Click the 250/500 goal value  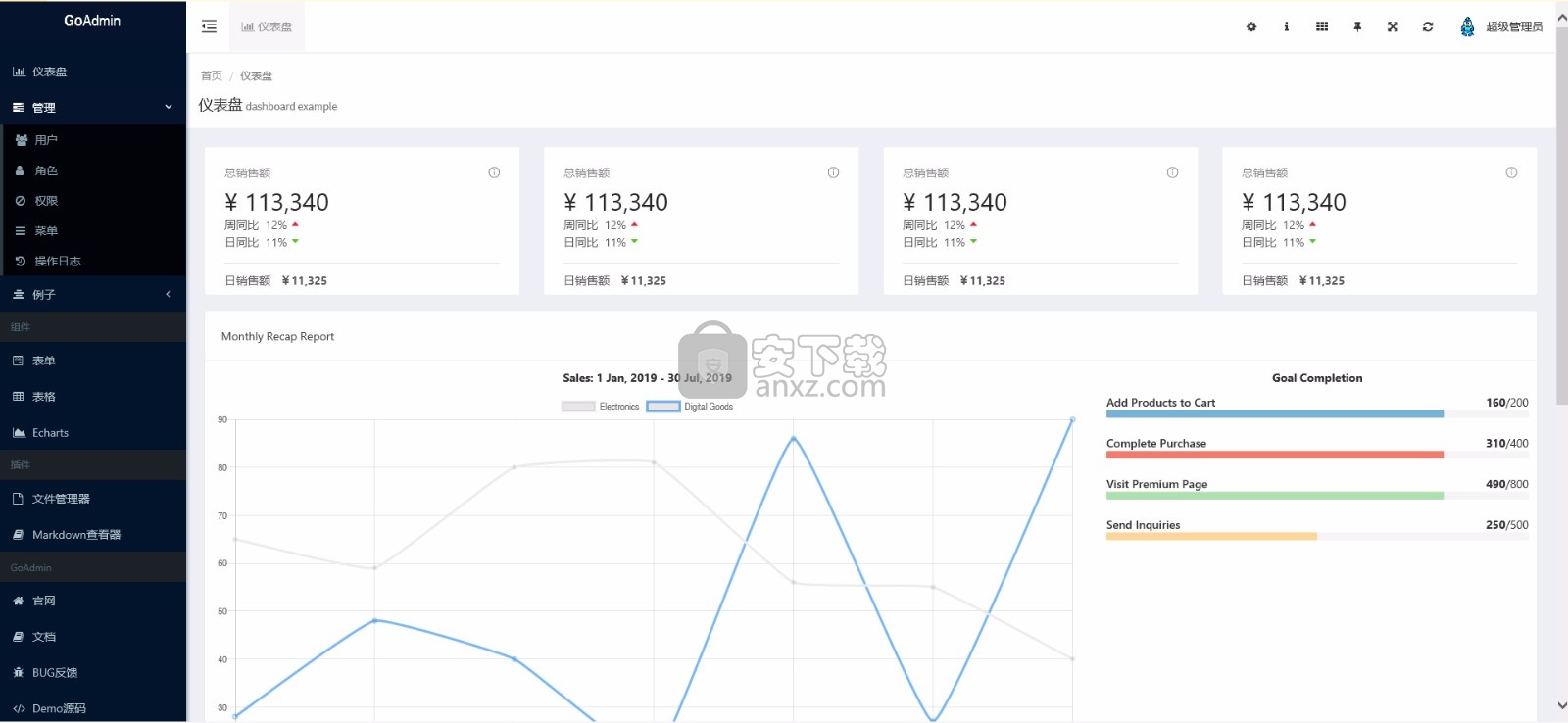coord(1507,525)
